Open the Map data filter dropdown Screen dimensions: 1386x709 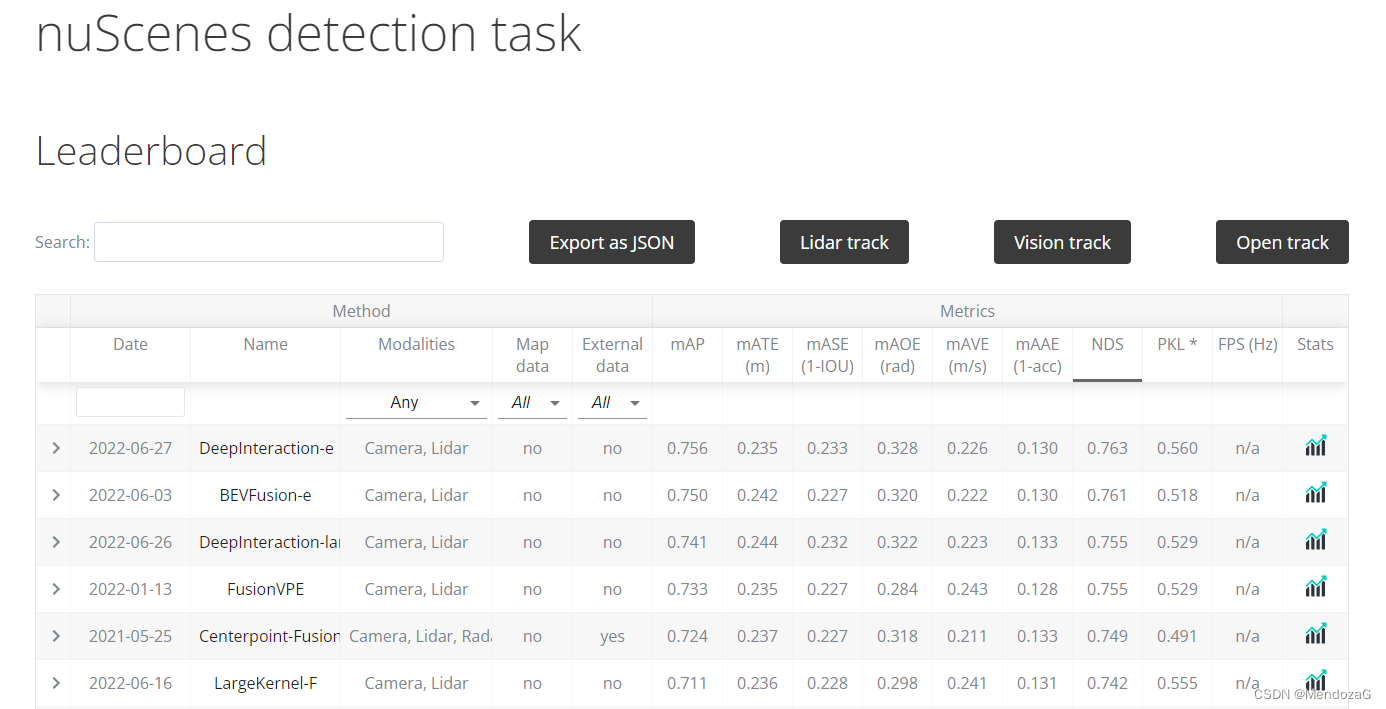coord(532,402)
